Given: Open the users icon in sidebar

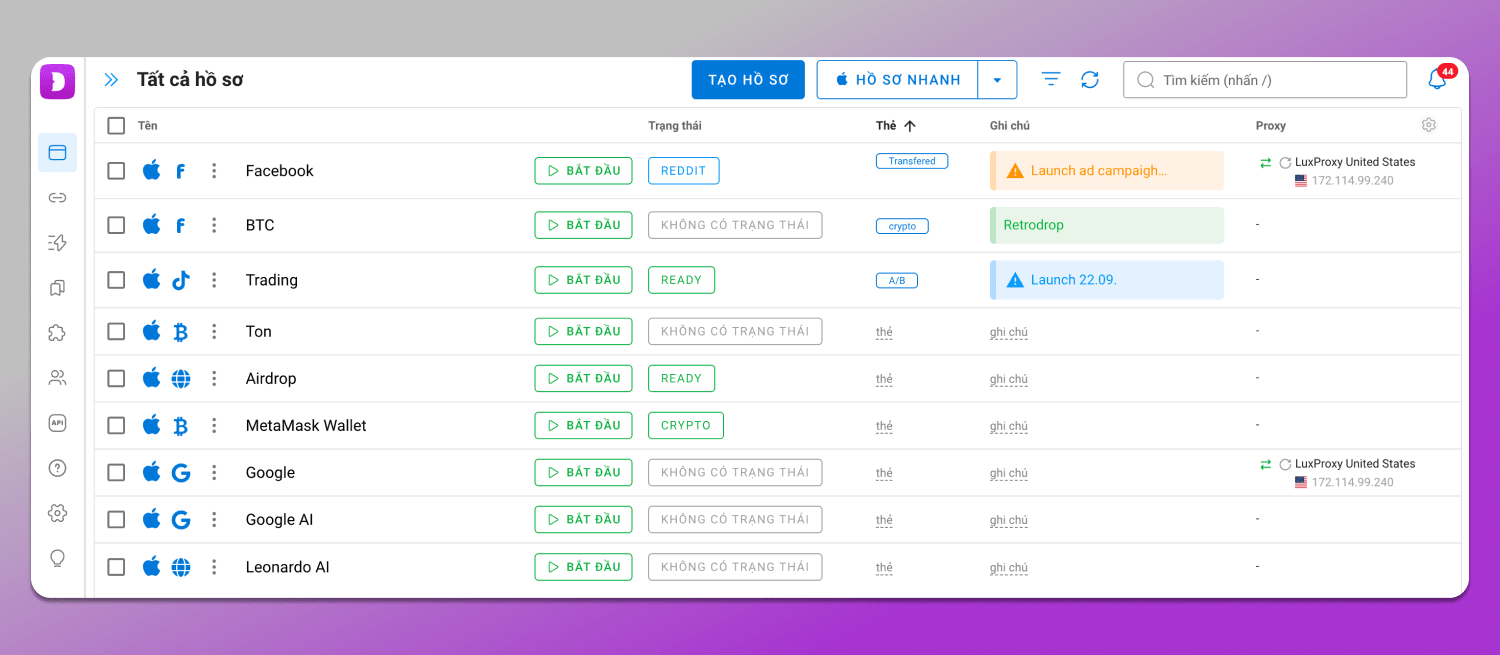Looking at the screenshot, I should point(57,378).
